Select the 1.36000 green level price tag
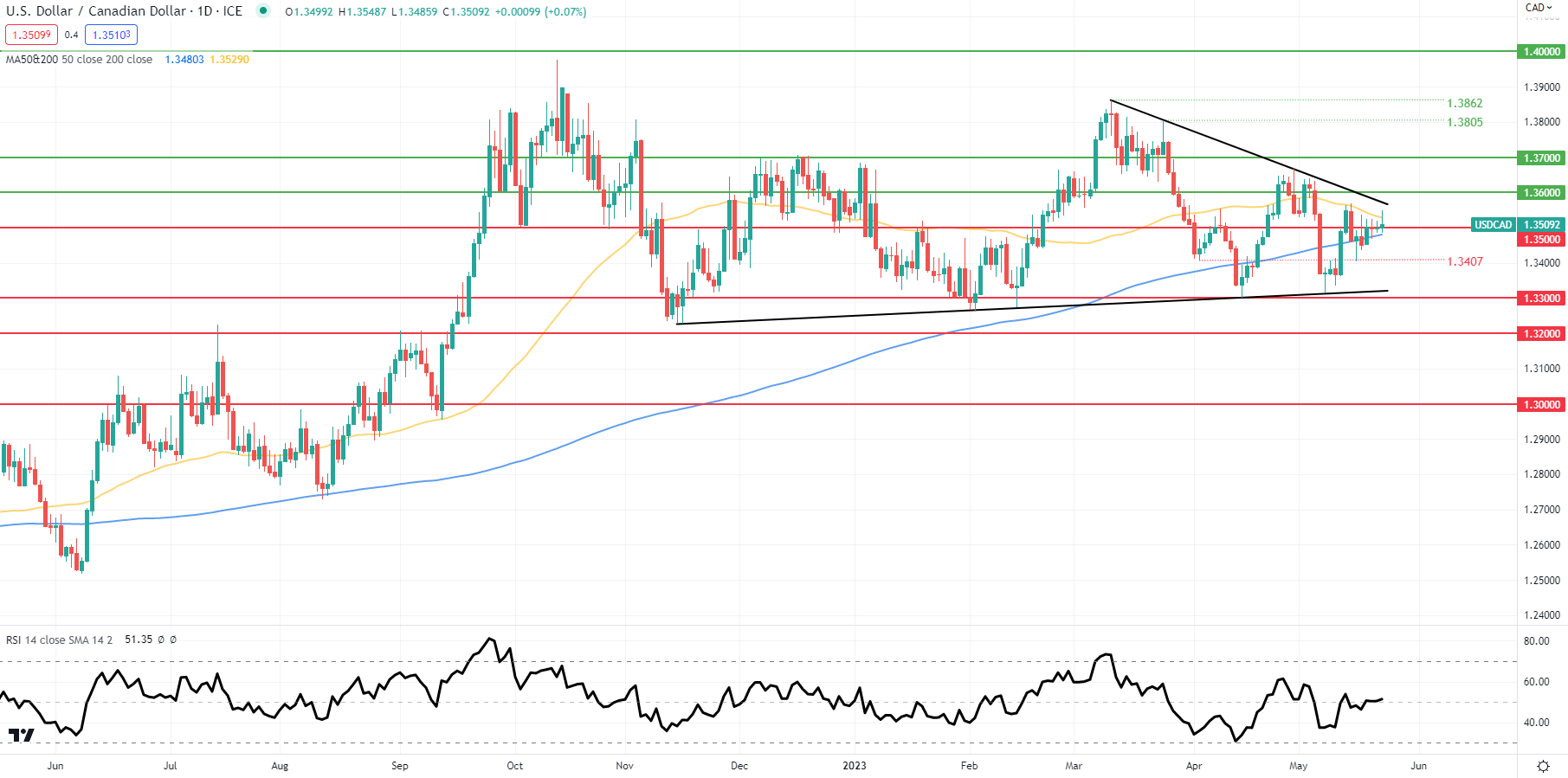1568x778 pixels. click(1541, 193)
